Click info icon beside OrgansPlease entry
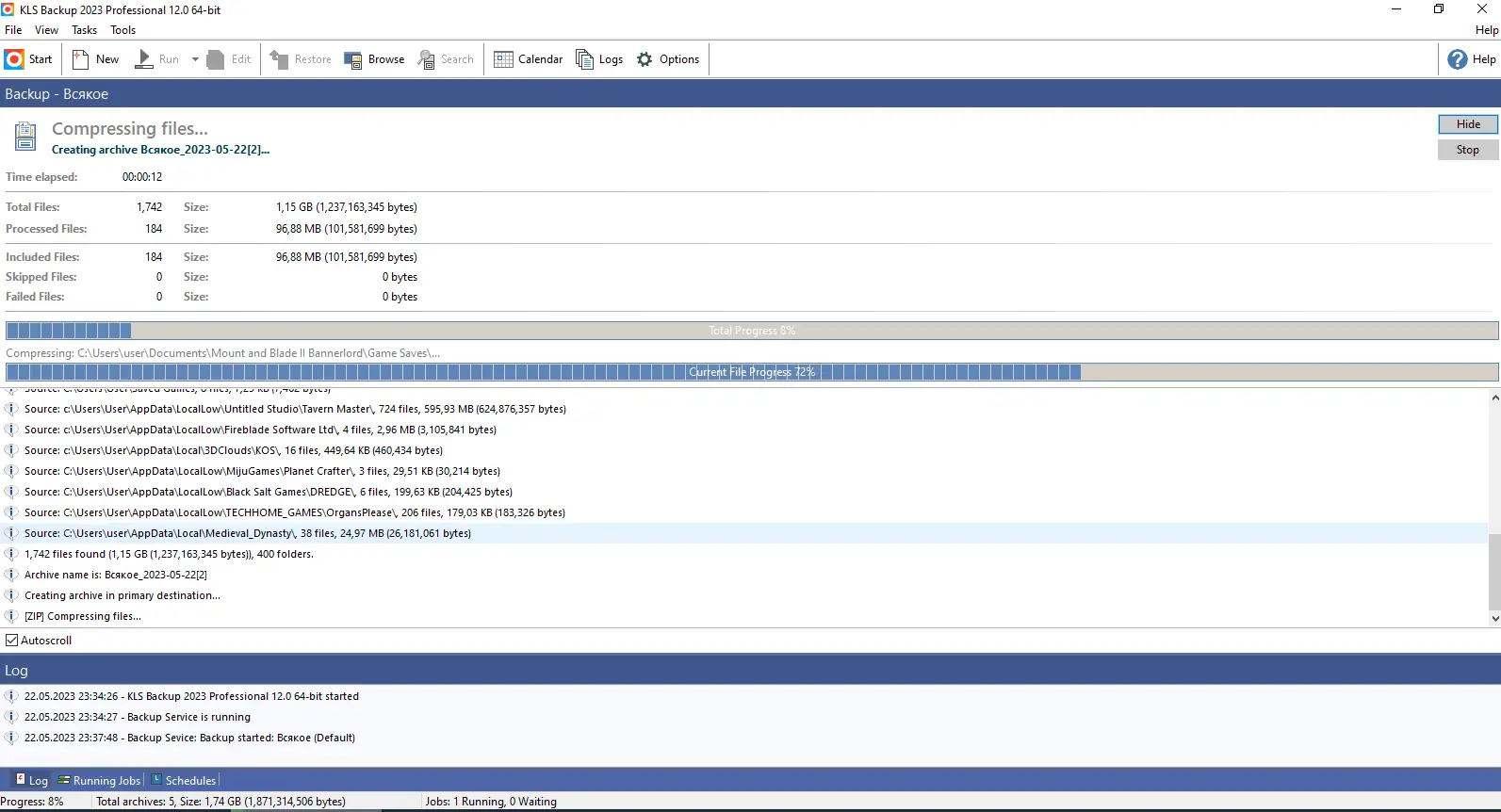The width and height of the screenshot is (1501, 812). pyautogui.click(x=11, y=512)
